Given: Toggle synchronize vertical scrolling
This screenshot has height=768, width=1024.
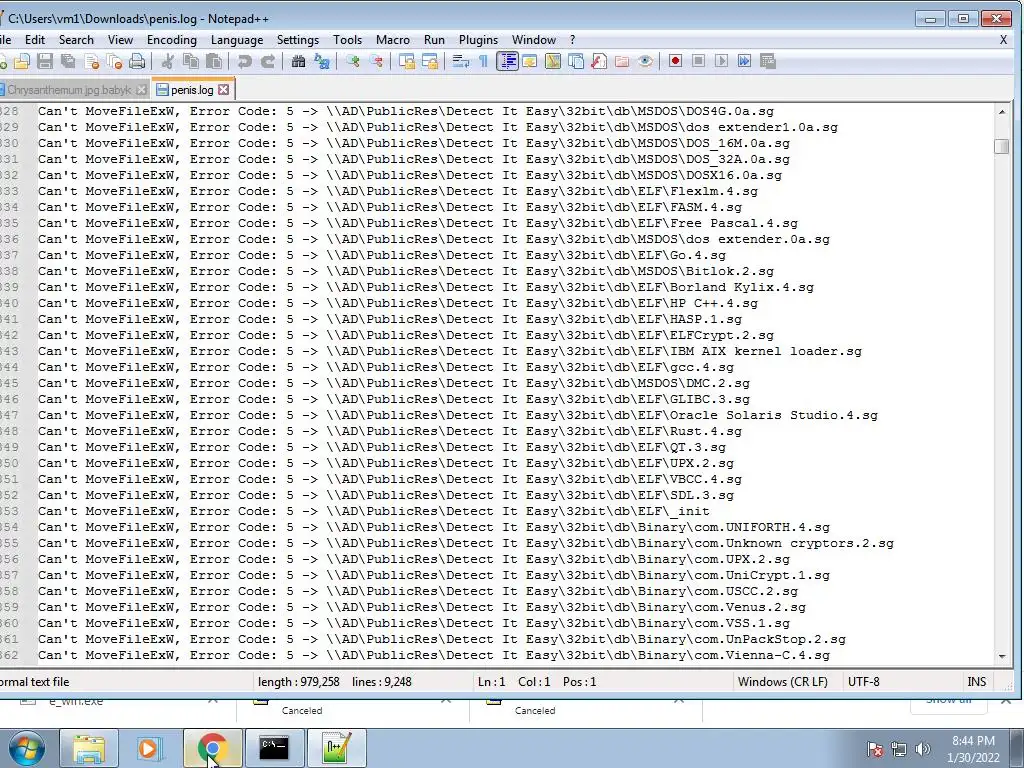Looking at the screenshot, I should [x=407, y=61].
